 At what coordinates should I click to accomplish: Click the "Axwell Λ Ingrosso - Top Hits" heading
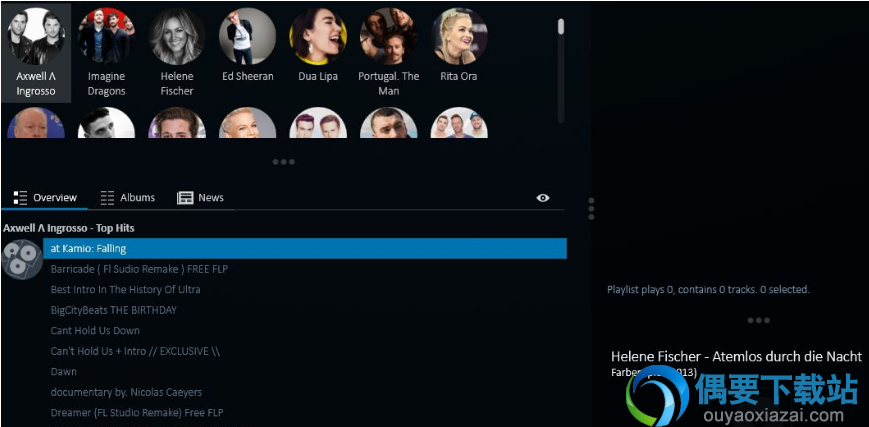[69, 228]
